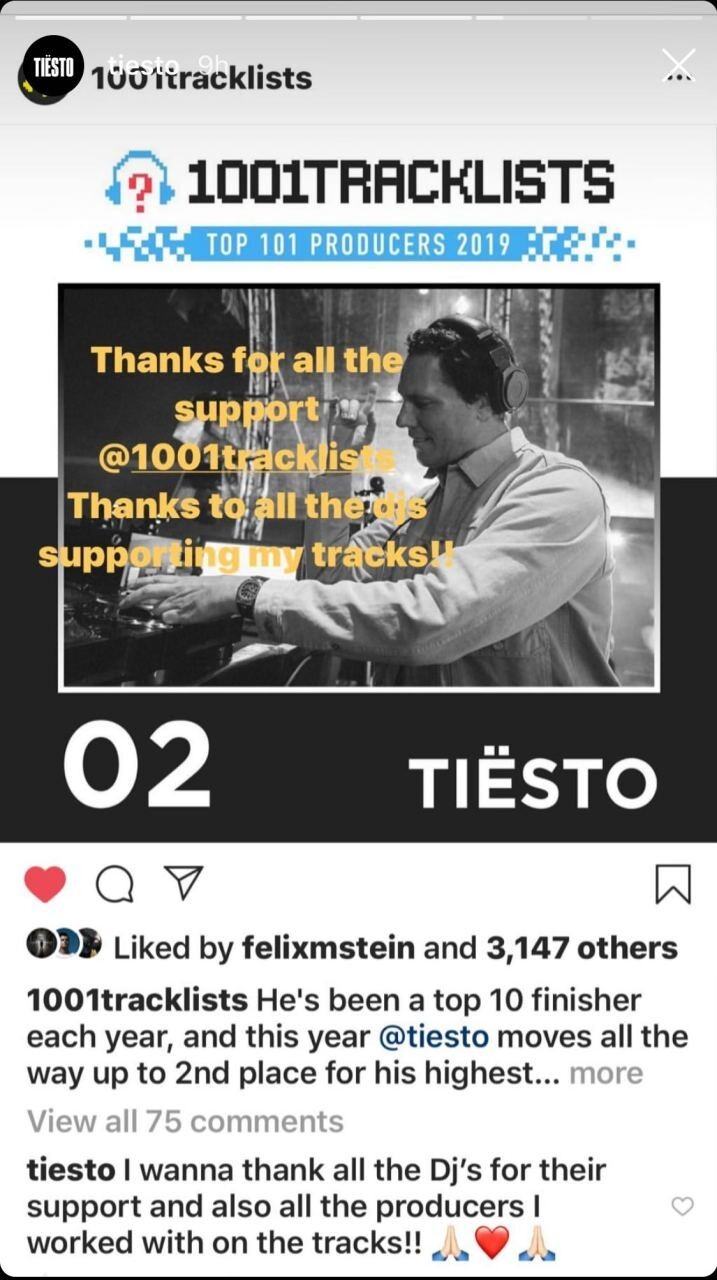Expand caption by tapping more
The height and width of the screenshot is (1280, 717).
(606, 1074)
